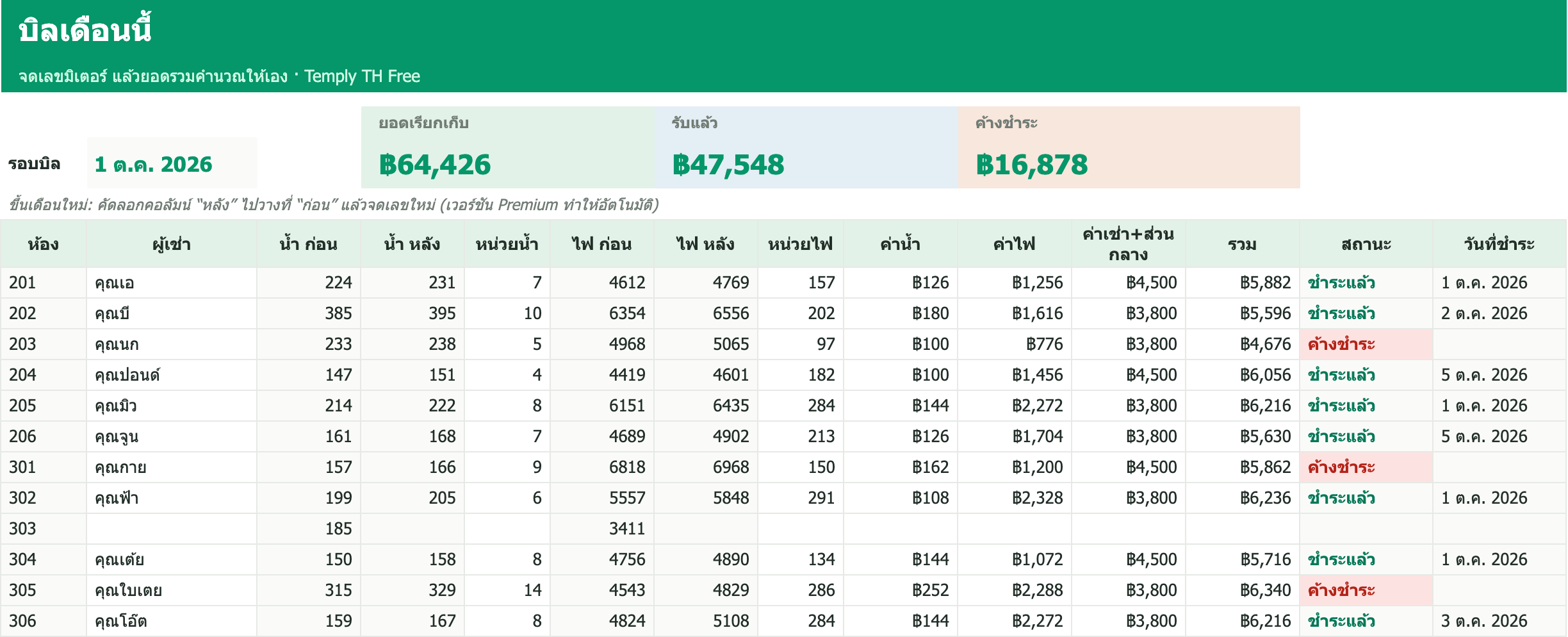Select the ผู้เช่า column header
1568x637 pixels.
tap(172, 244)
